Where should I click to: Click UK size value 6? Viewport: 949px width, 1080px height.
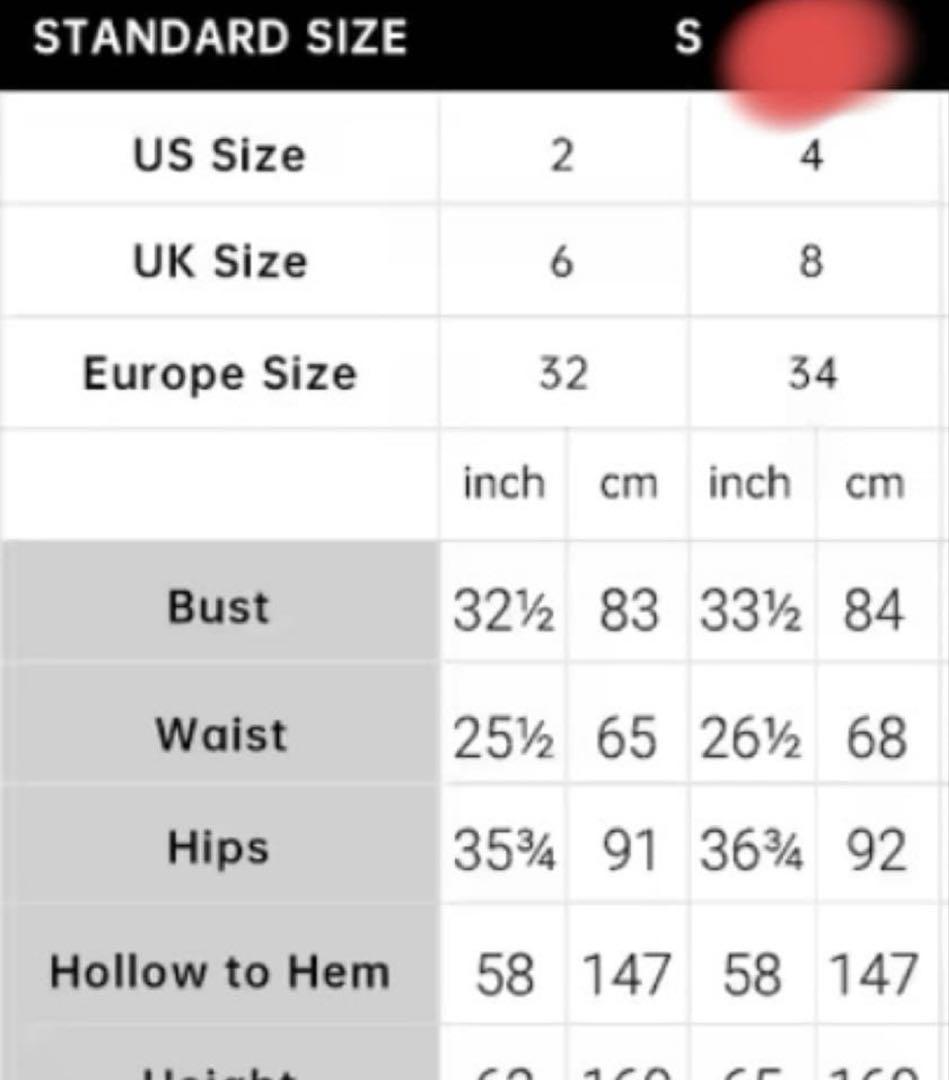click(562, 262)
